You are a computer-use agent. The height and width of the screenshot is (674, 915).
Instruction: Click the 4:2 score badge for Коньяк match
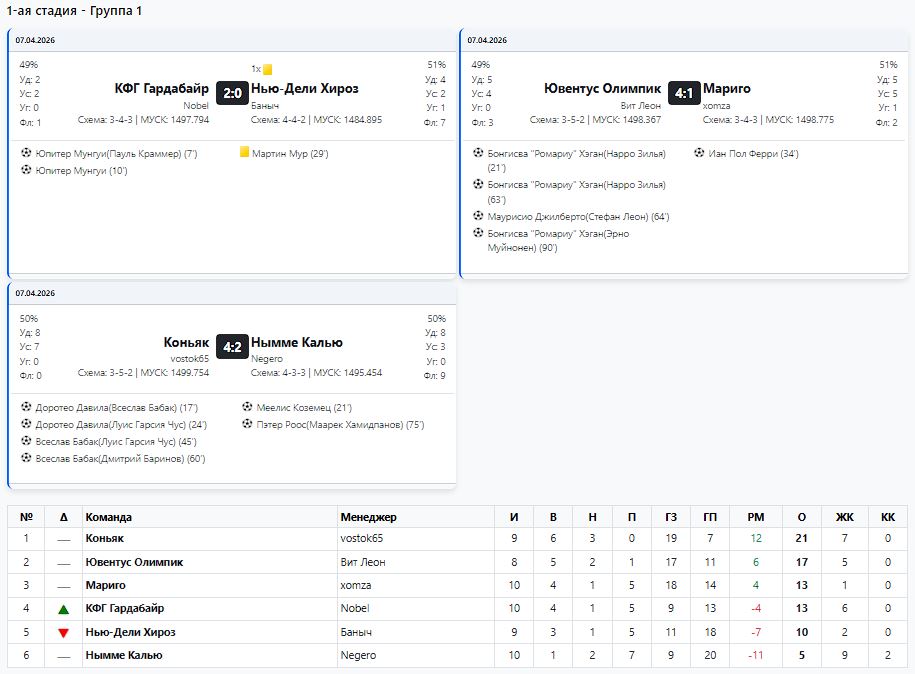point(232,347)
